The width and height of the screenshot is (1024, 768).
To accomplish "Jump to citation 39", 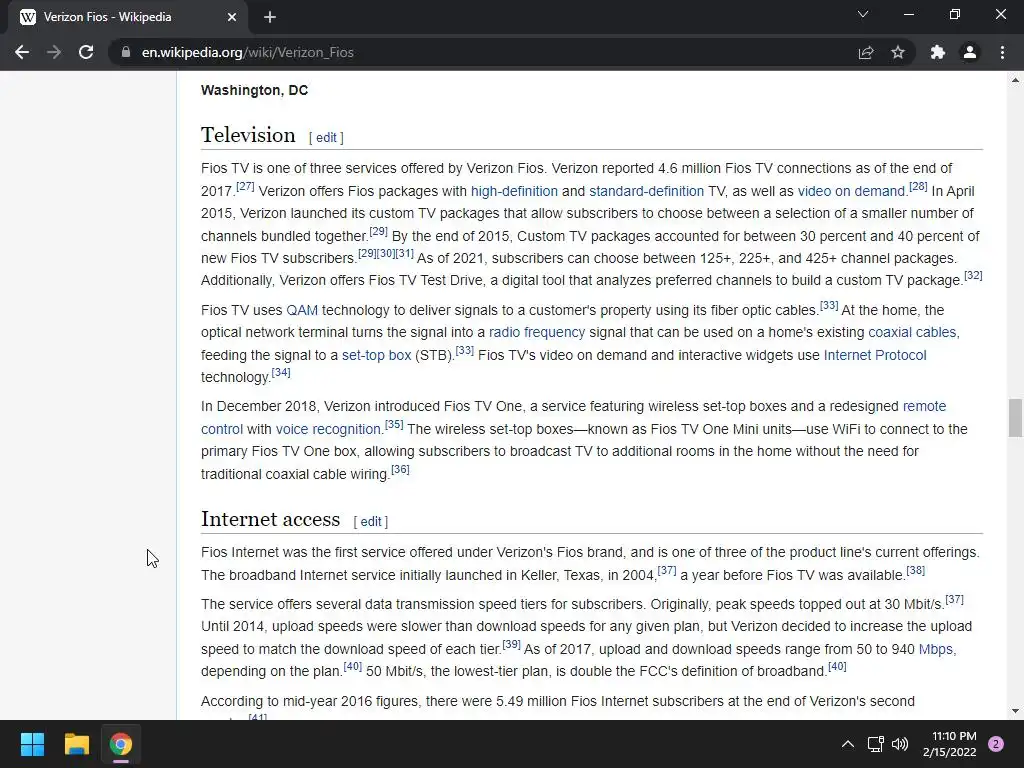I will (511, 645).
